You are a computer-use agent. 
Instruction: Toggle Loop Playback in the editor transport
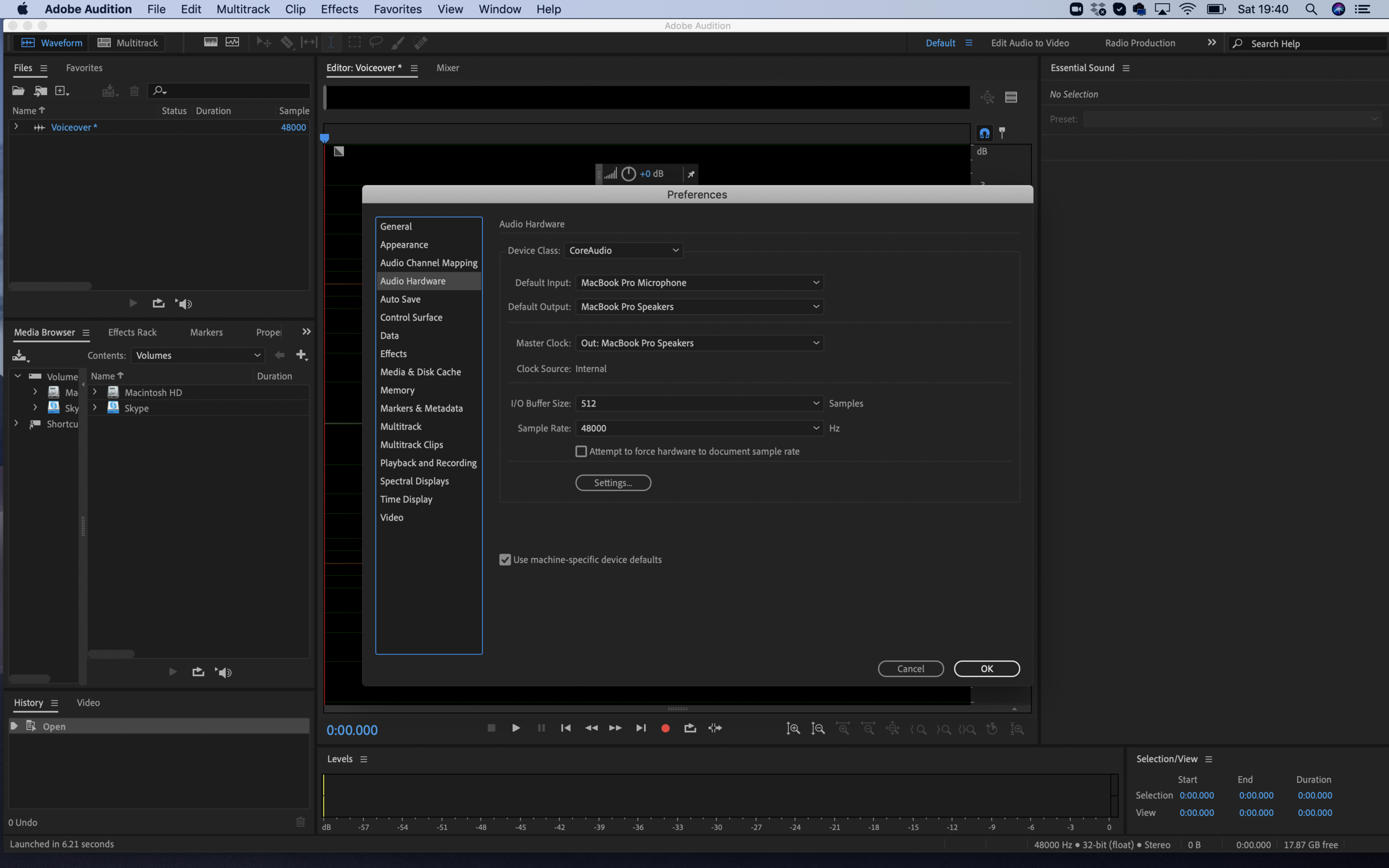689,729
